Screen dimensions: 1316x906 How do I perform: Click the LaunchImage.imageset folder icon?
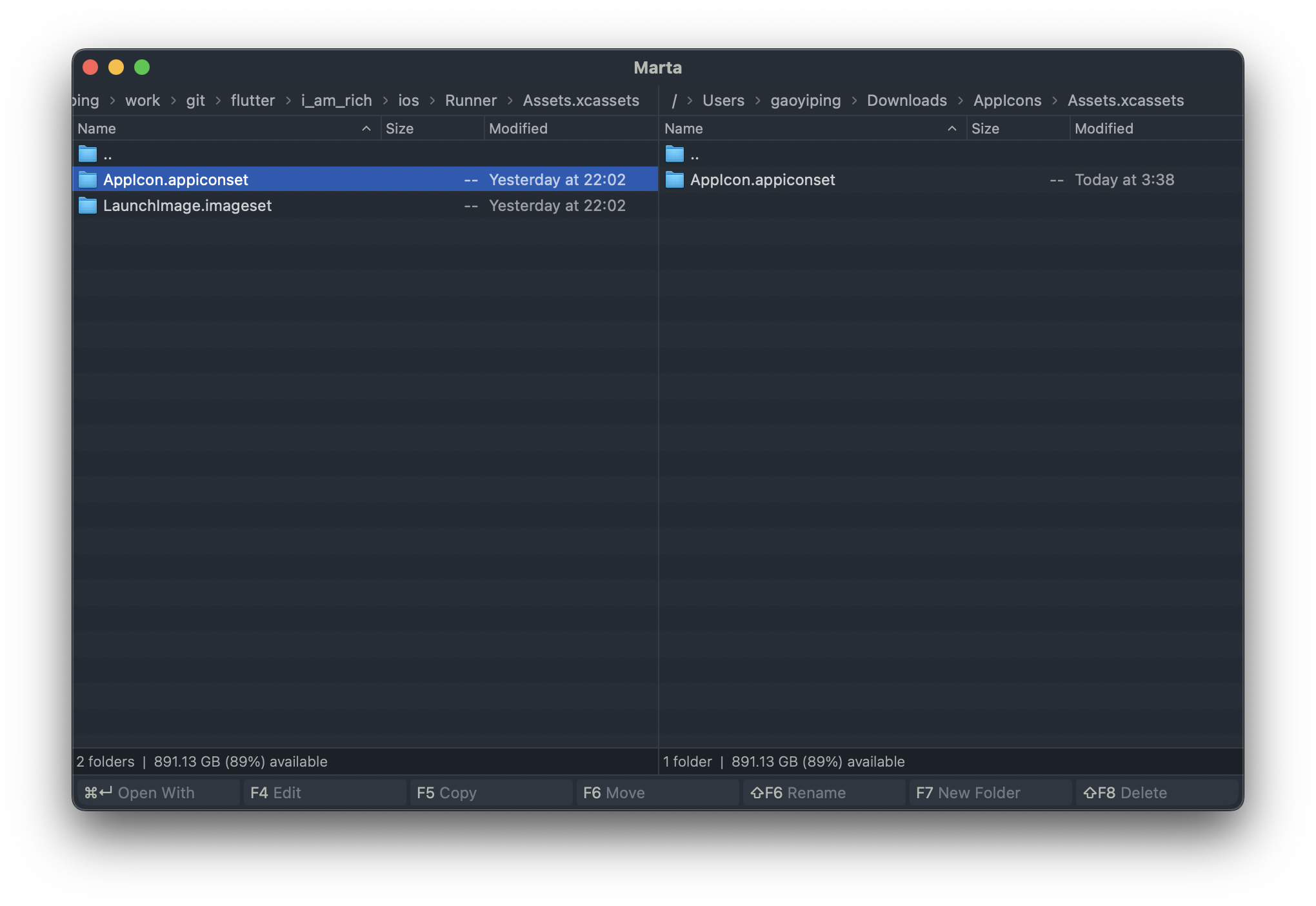[88, 206]
